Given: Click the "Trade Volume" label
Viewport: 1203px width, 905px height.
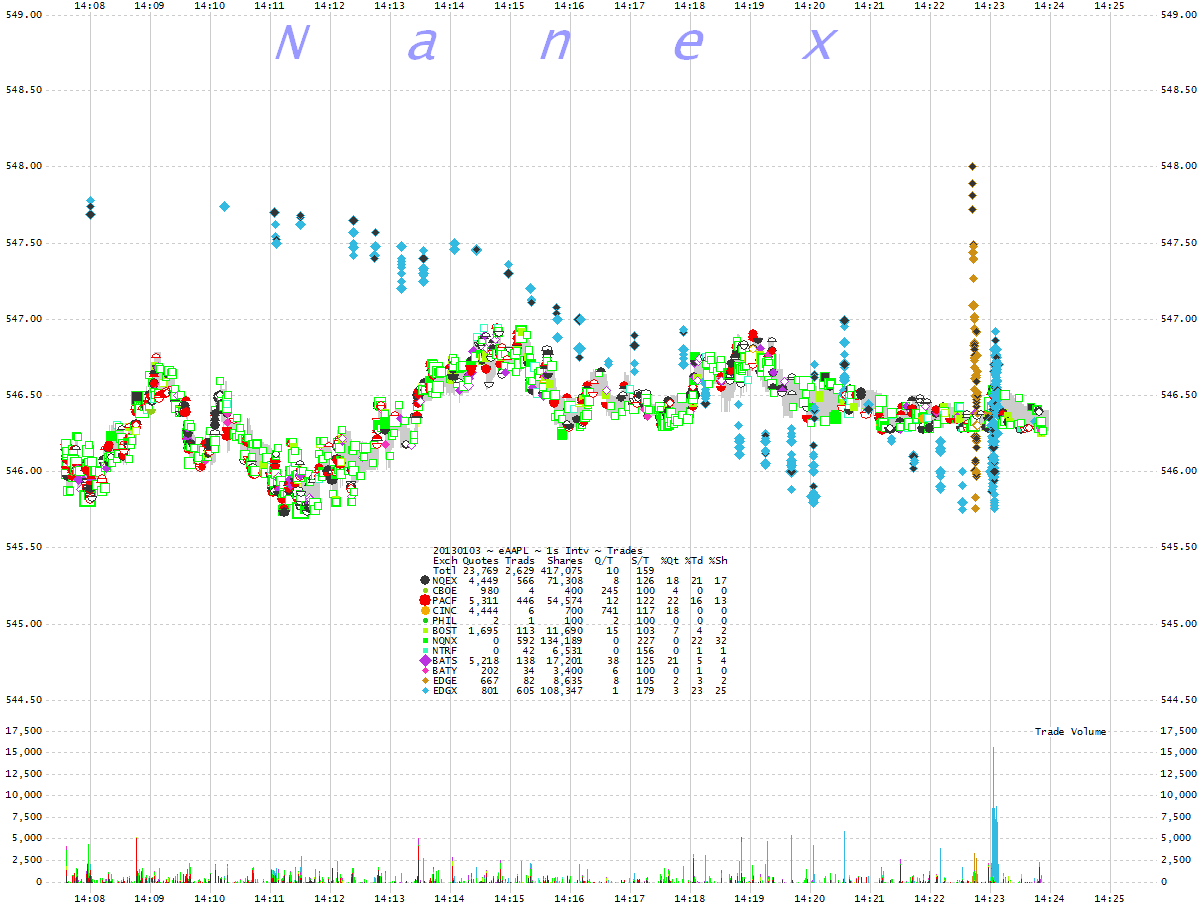Looking at the screenshot, I should coord(1071,732).
